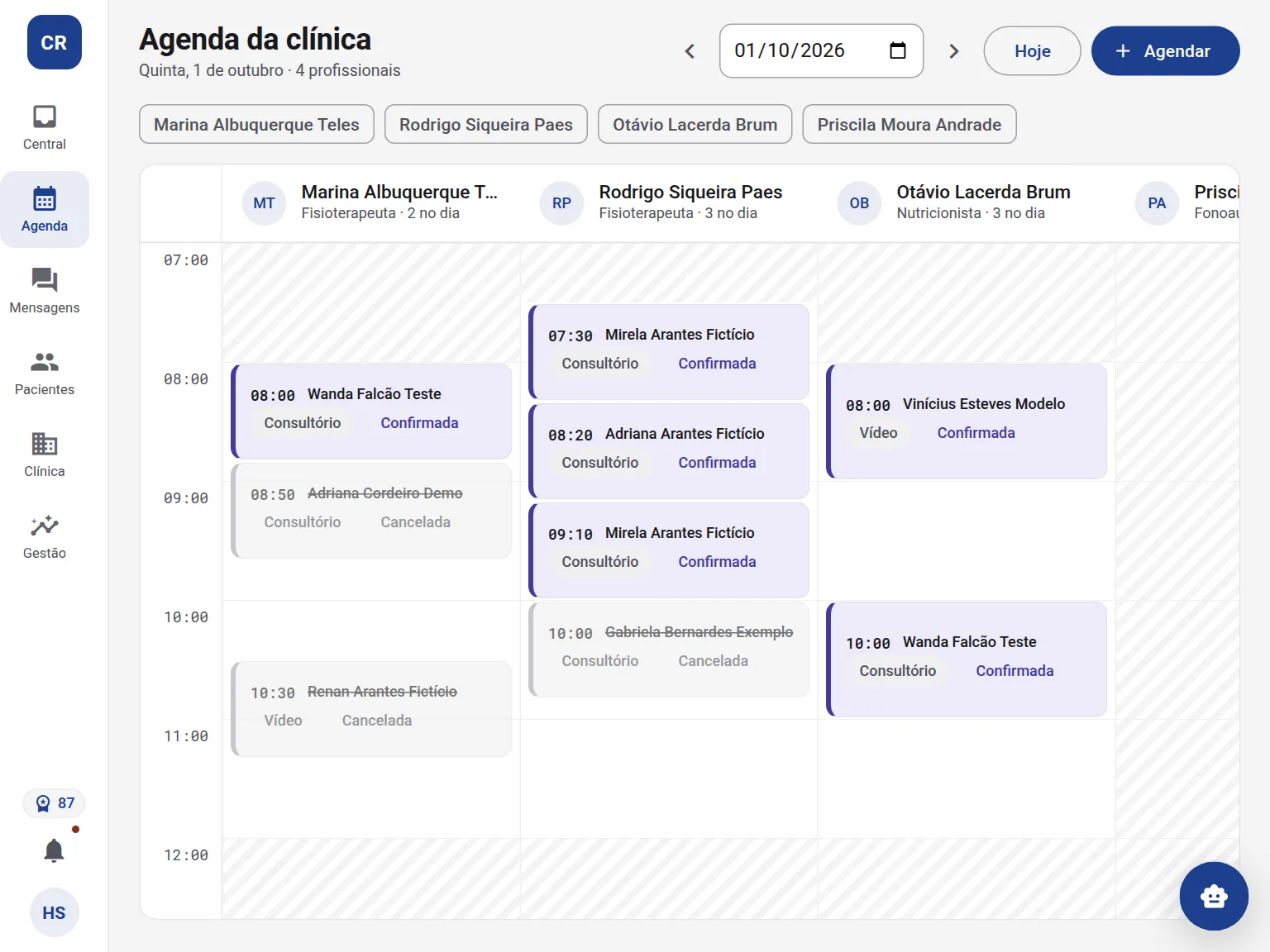Click the 'Nutricionista · 3 no dia' subtitle
The width and height of the screenshot is (1270, 952).
click(x=971, y=213)
